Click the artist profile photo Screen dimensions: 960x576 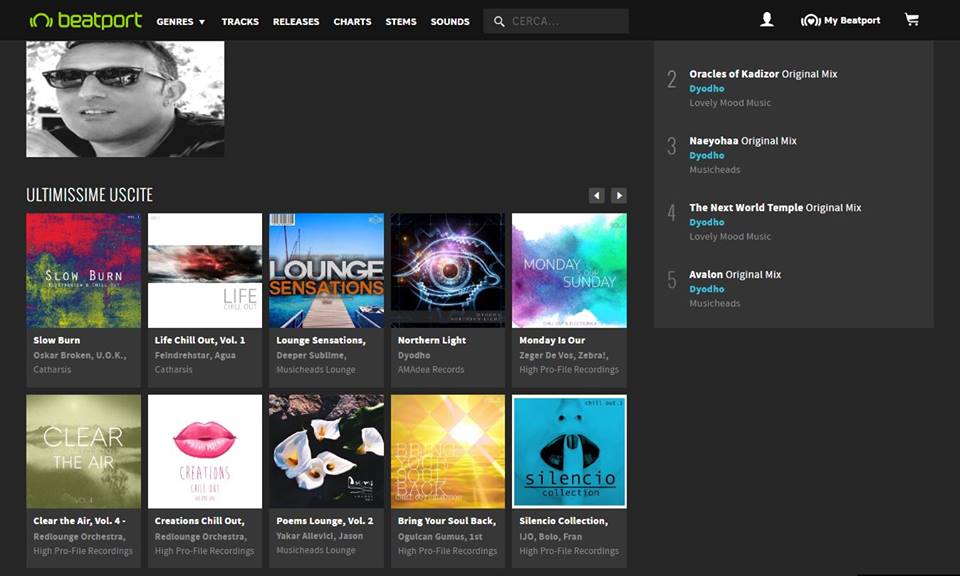(x=125, y=99)
